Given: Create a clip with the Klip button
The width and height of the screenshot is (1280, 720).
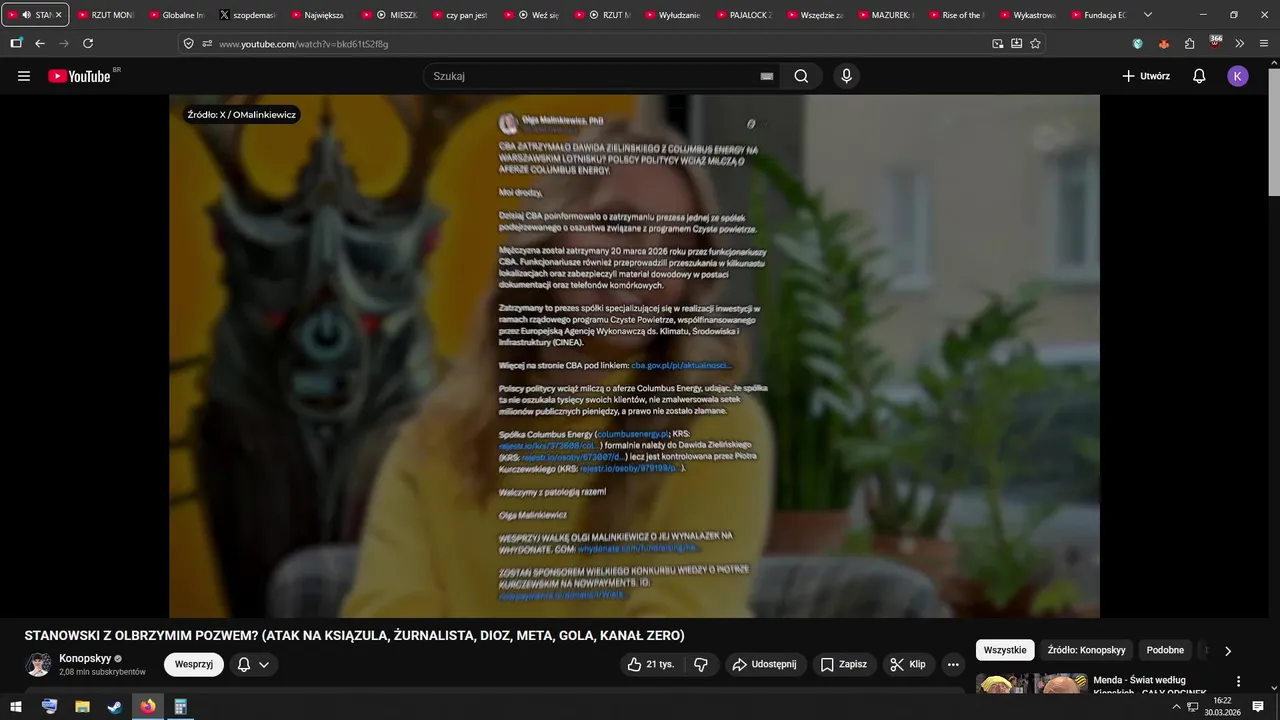Looking at the screenshot, I should click(x=908, y=664).
